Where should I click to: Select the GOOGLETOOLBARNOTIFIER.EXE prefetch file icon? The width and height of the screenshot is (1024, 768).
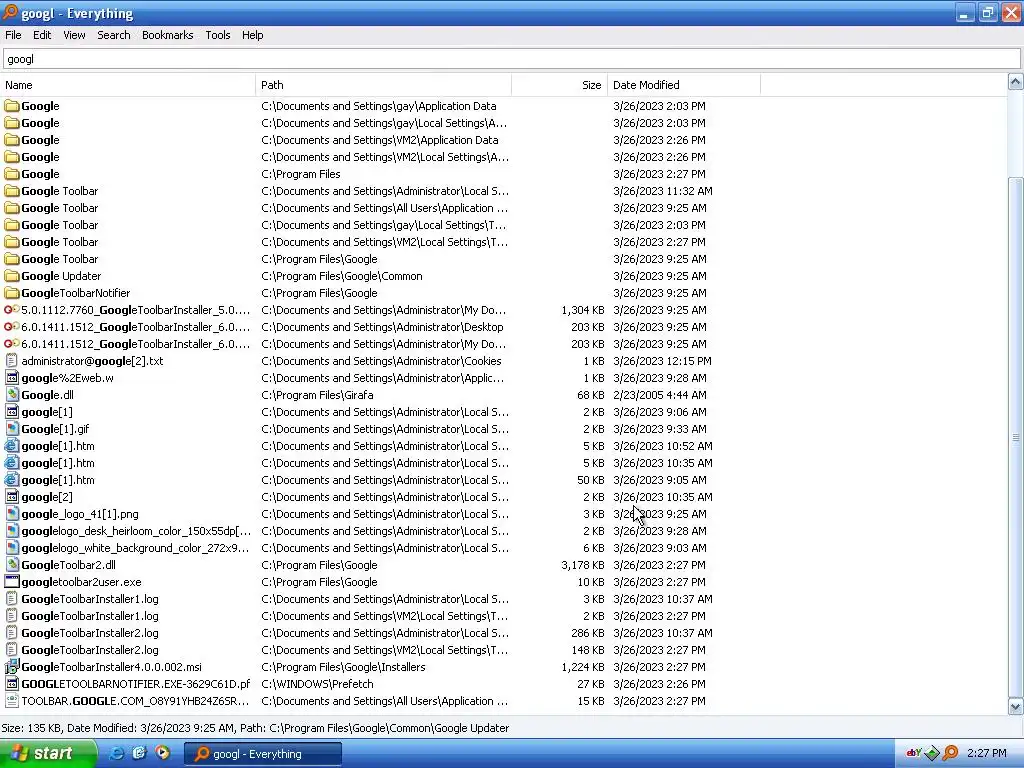coord(12,684)
